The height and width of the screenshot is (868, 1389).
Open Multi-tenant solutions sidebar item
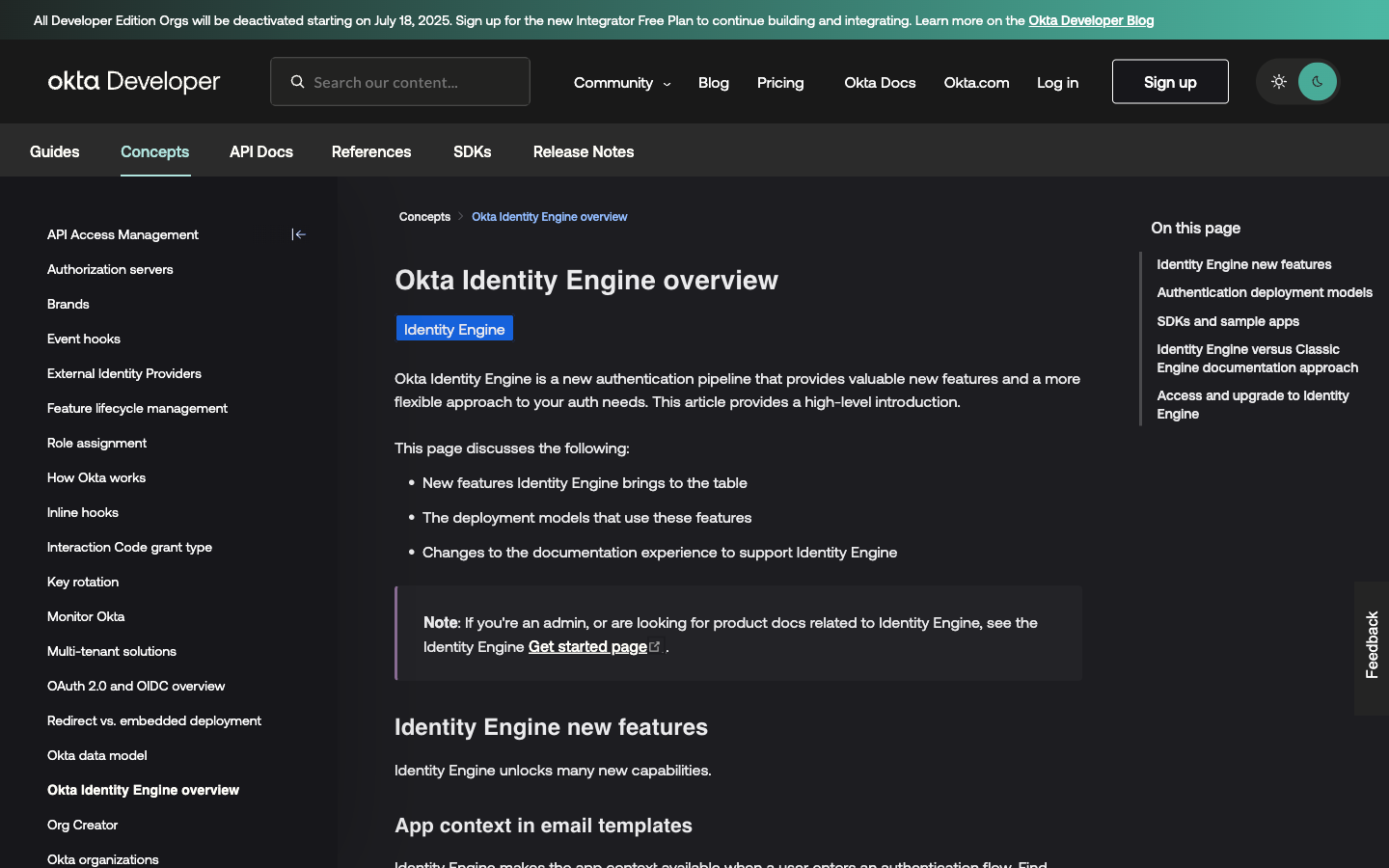pos(112,651)
